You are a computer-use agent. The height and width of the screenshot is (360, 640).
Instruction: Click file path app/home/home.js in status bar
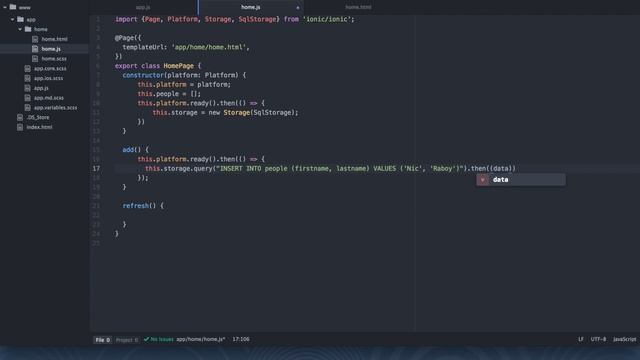[200, 339]
